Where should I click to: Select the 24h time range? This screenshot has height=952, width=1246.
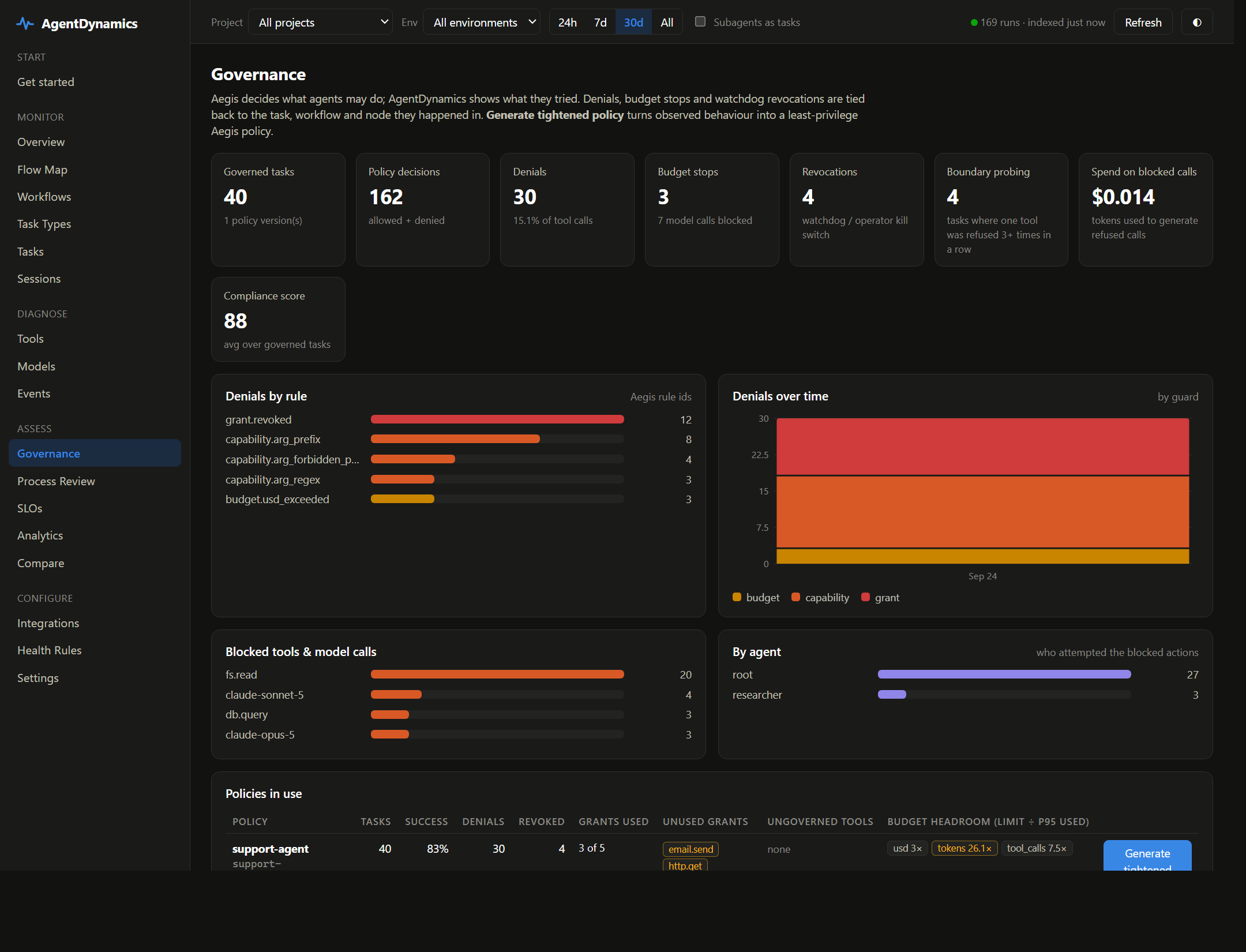[568, 23]
